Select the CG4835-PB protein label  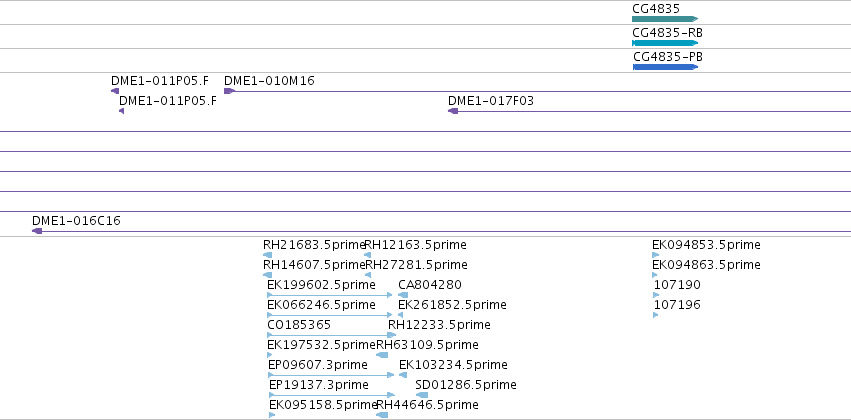[668, 57]
